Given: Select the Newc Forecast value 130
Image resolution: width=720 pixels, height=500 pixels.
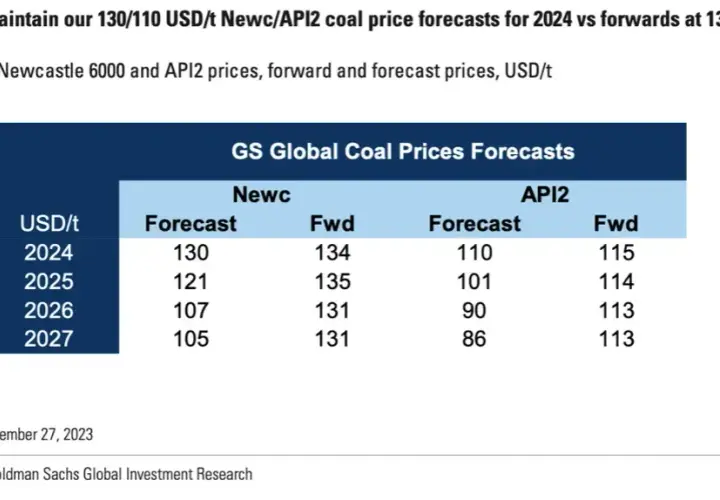Looking at the screenshot, I should coord(191,253).
